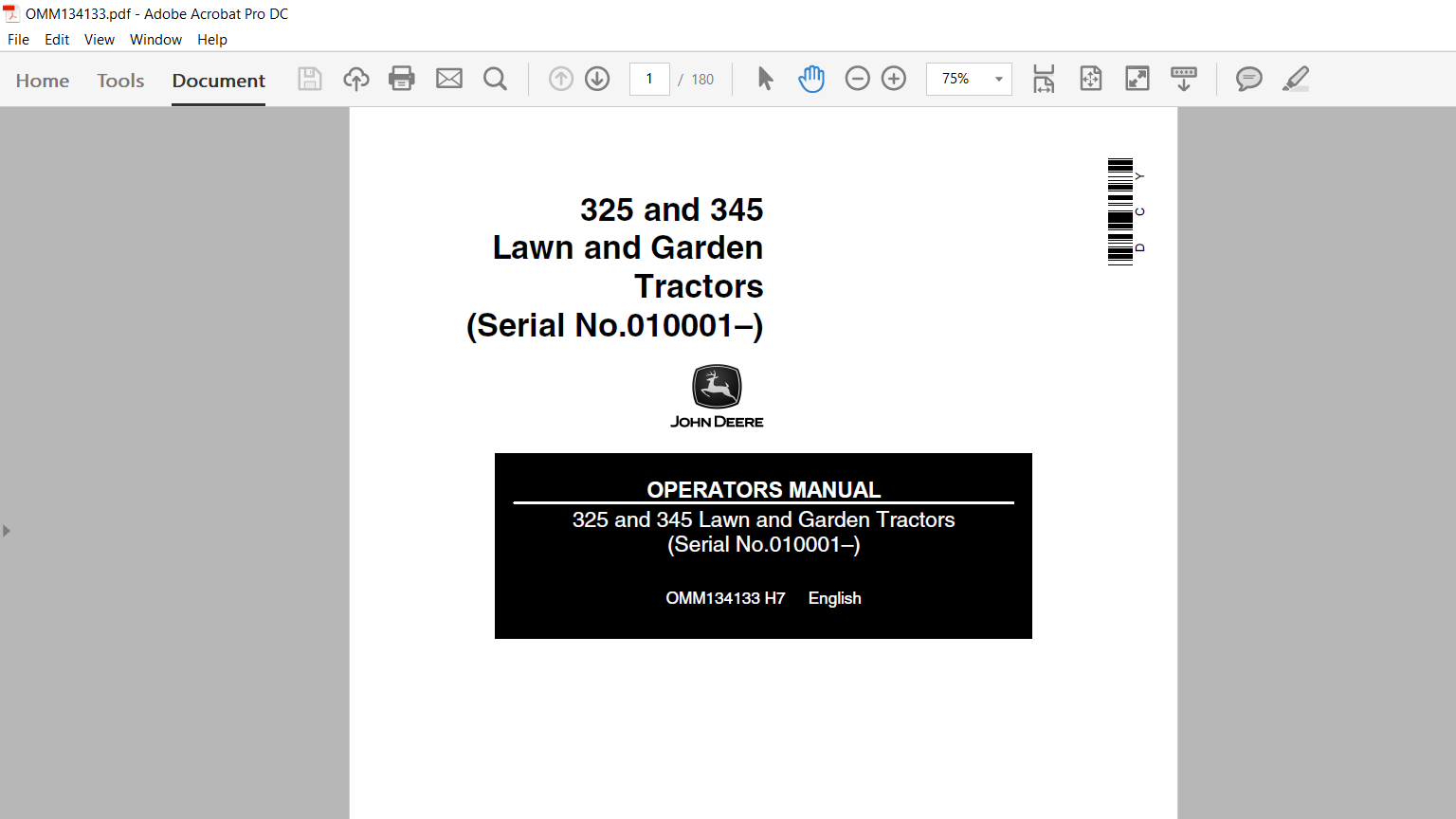Print the document with printer icon

[x=402, y=79]
